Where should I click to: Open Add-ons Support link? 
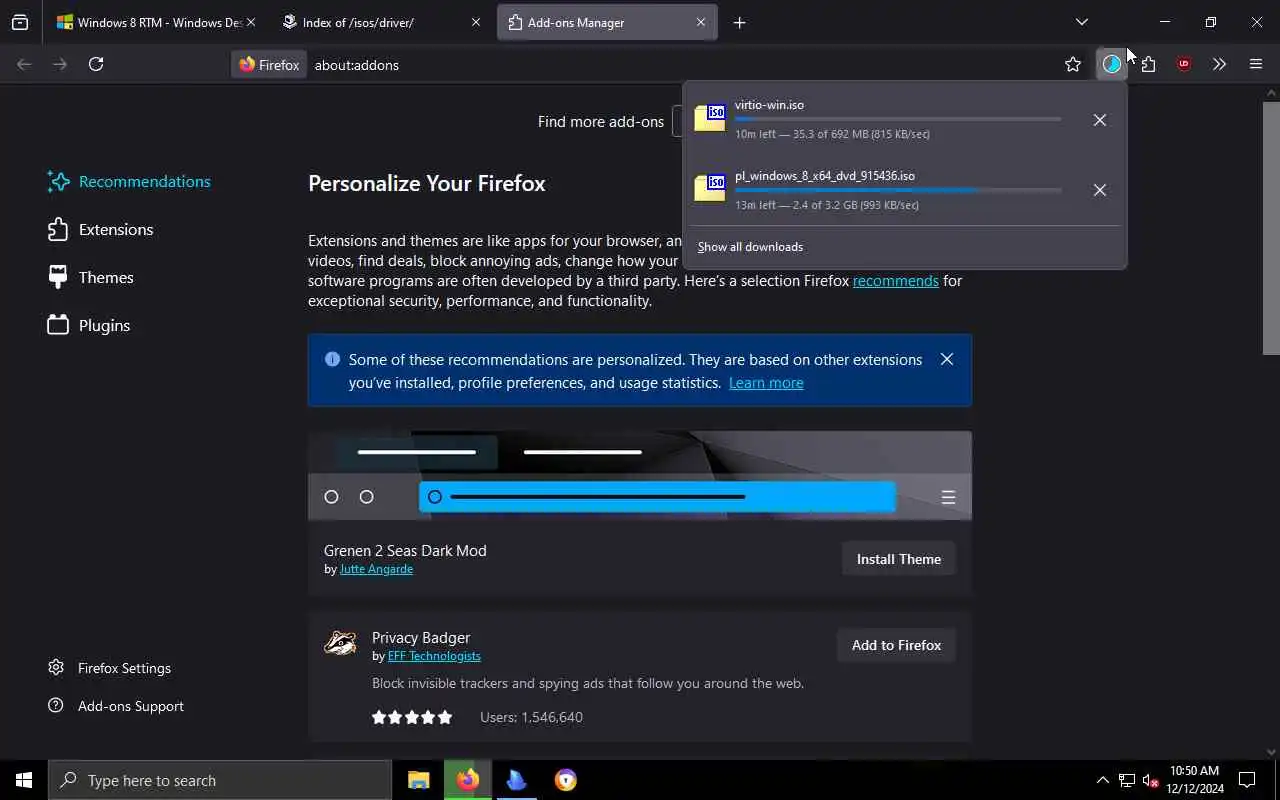coord(116,706)
